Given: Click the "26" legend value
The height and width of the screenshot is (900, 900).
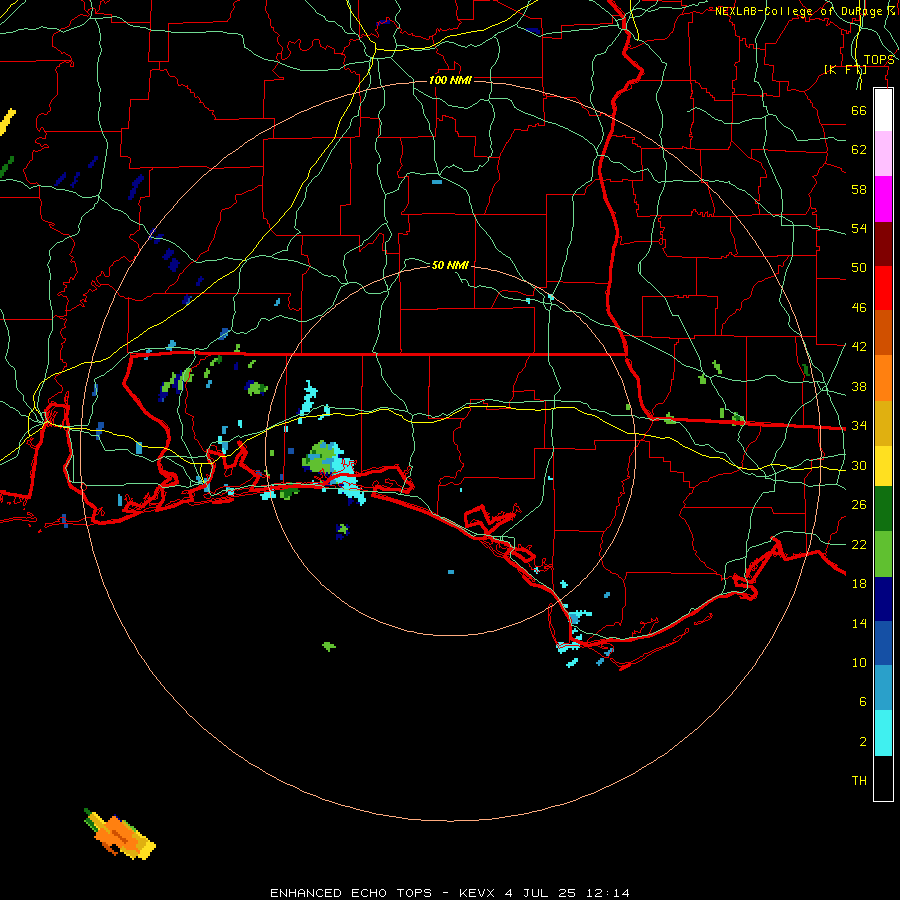Looking at the screenshot, I should (x=859, y=505).
